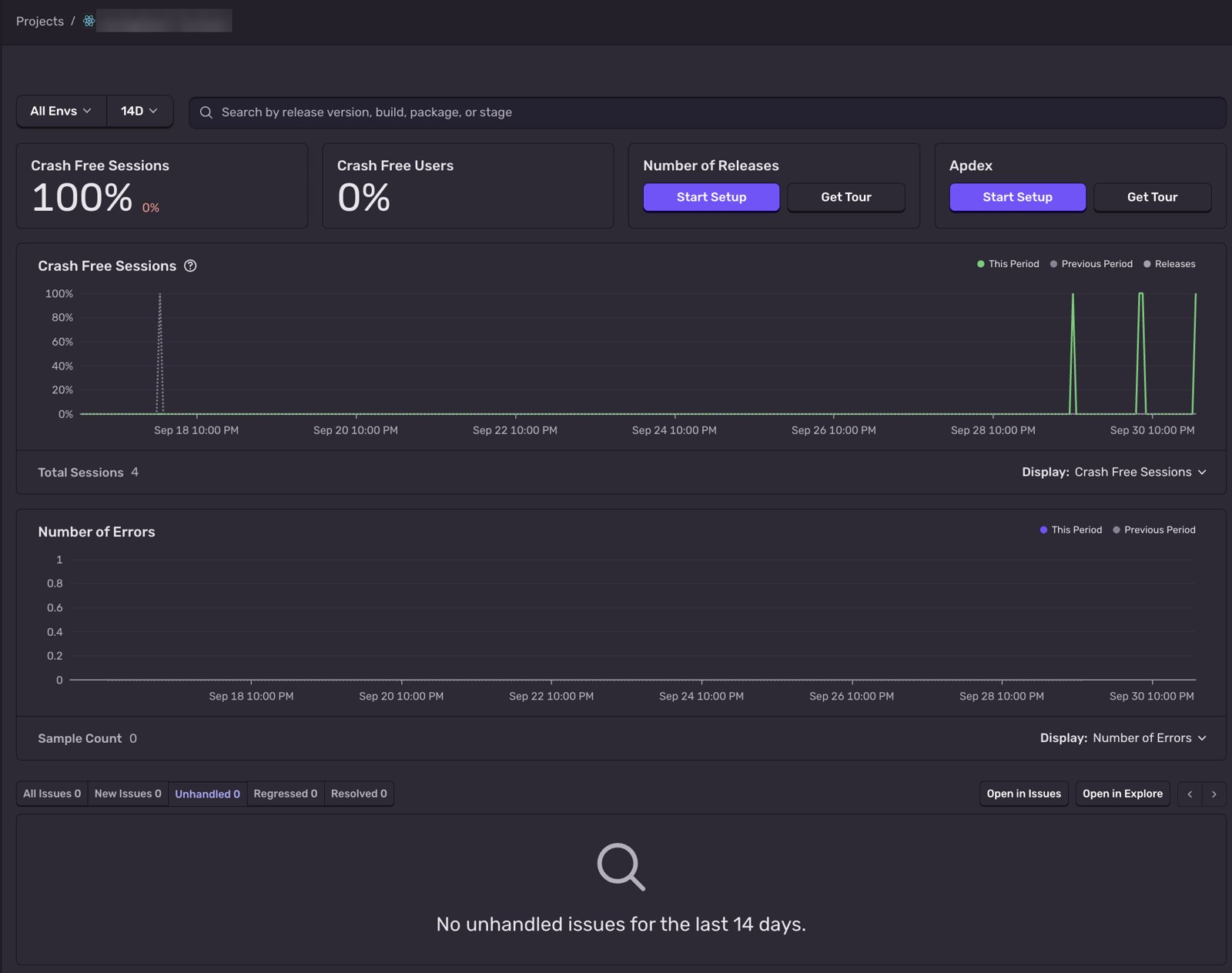Image resolution: width=1232 pixels, height=973 pixels.
Task: Select the New Issues tab
Action: pyautogui.click(x=128, y=794)
